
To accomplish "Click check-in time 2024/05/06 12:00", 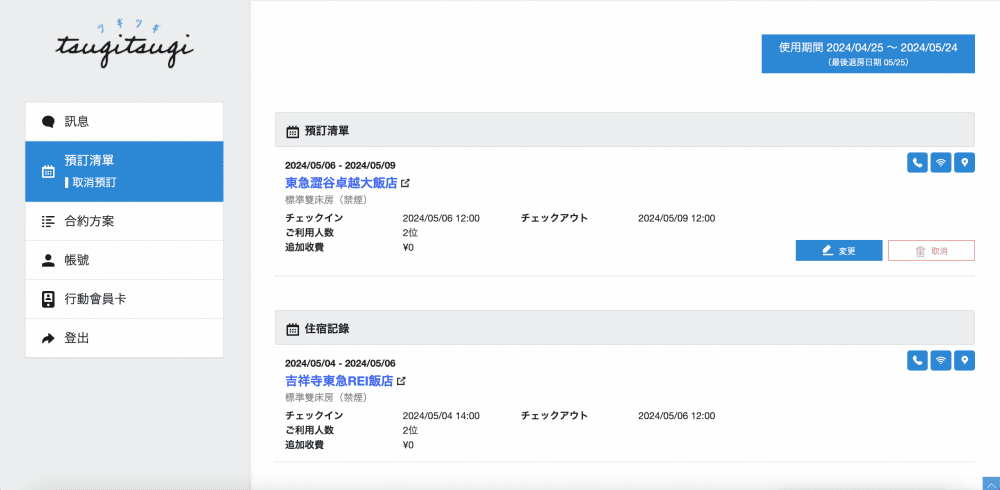I will [441, 218].
